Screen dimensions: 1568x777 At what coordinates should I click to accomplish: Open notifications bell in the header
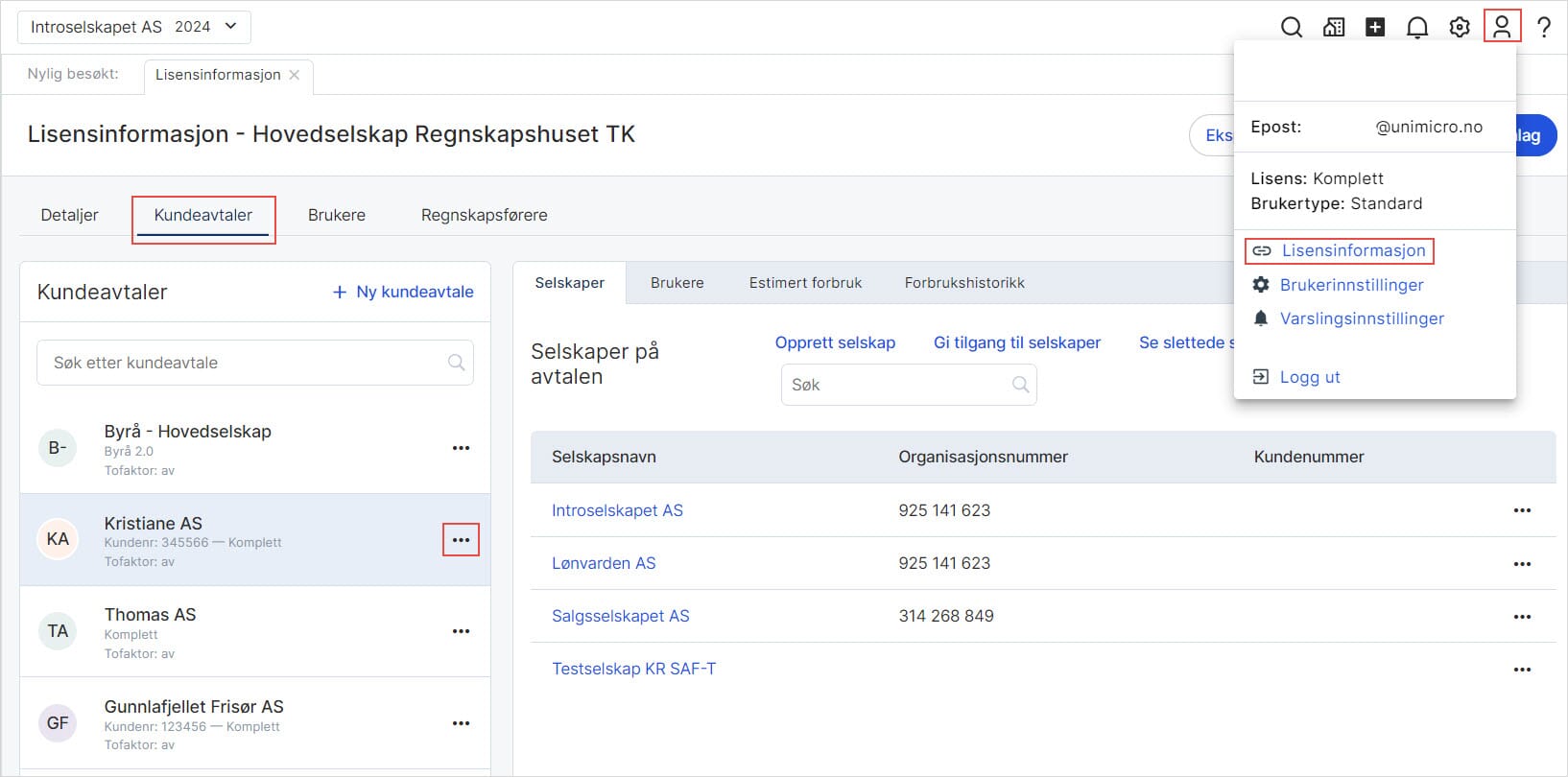1417,27
